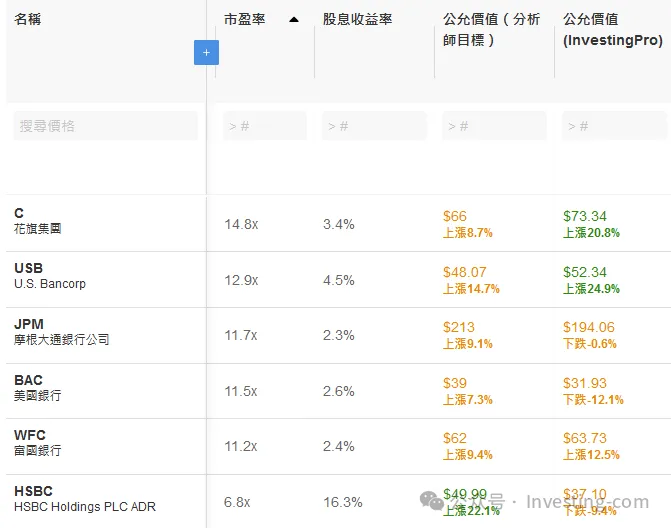Click the $73.34 InvestingPro fair value for Citi
This screenshot has height=528, width=671.
tap(584, 216)
